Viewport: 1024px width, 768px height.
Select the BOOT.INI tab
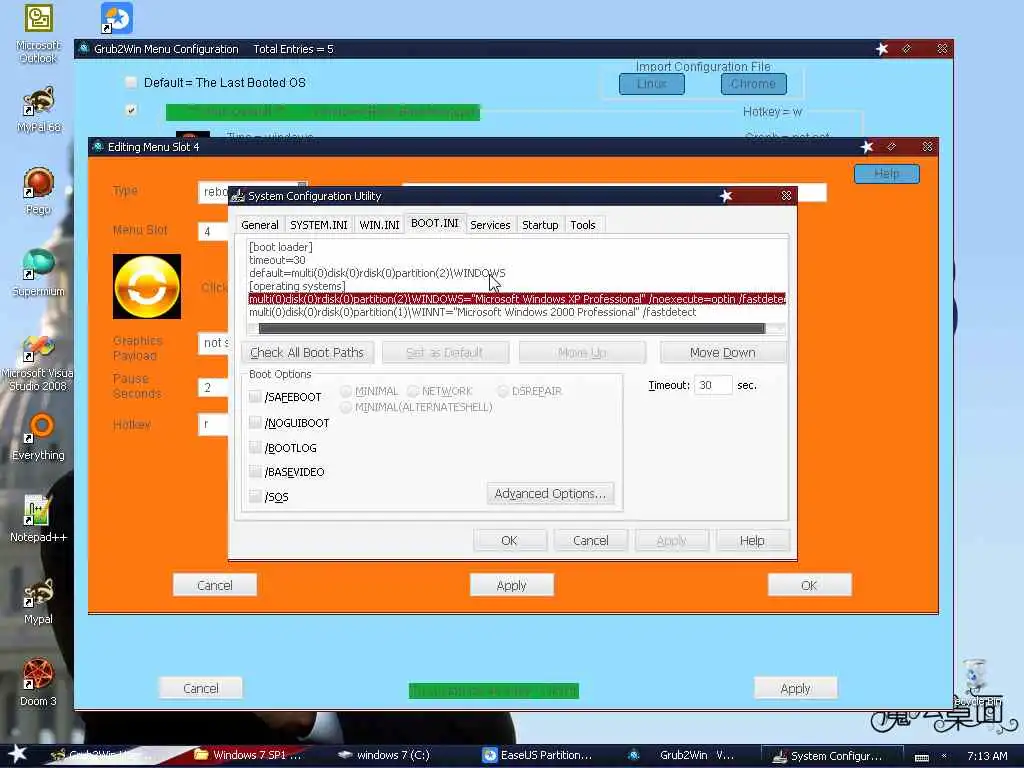coord(435,223)
